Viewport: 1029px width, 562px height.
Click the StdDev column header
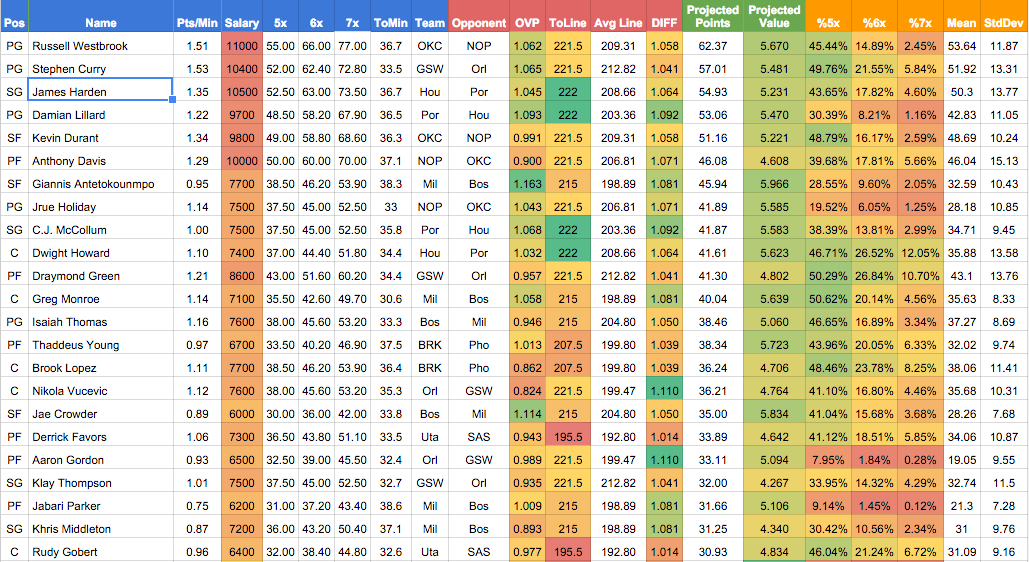1005,23
